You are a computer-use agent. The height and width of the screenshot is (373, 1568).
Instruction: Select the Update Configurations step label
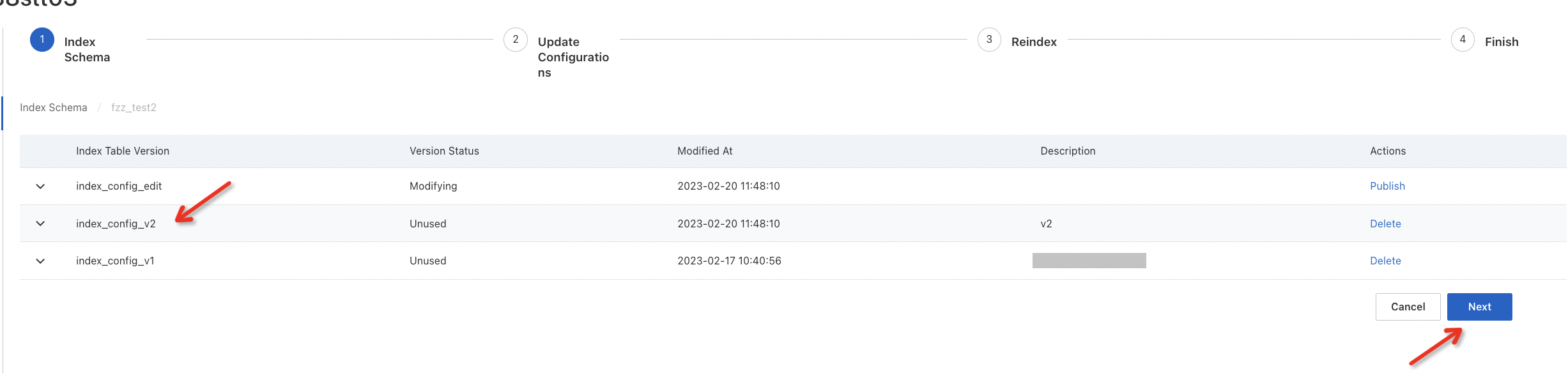click(x=573, y=57)
